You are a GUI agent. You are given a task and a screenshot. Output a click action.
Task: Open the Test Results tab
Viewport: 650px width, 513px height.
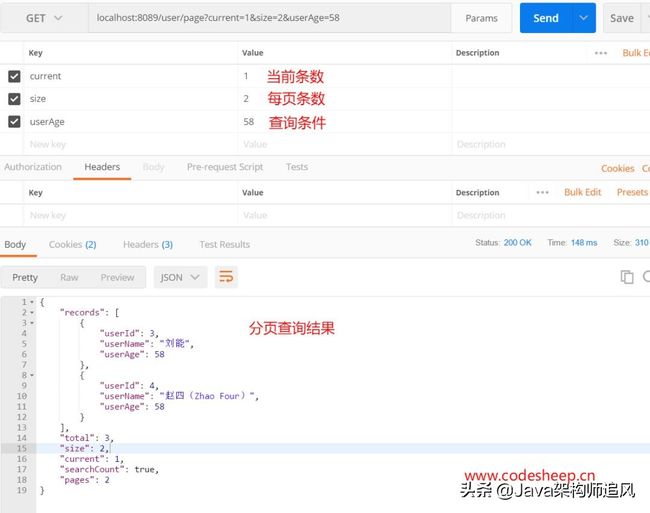click(225, 244)
